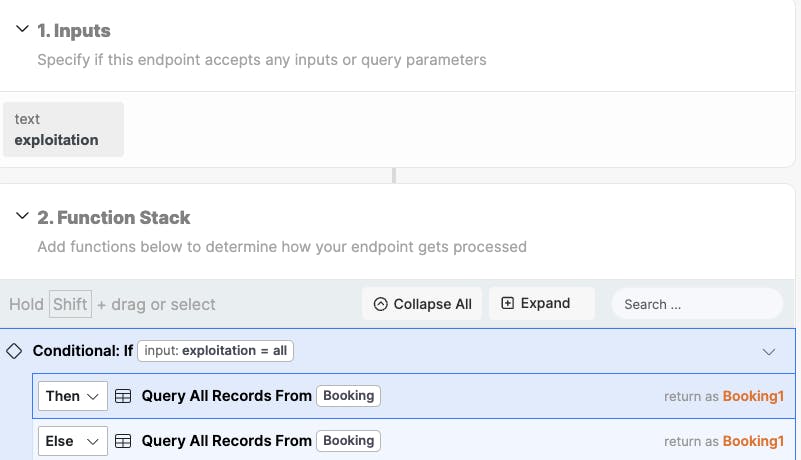Click the Conditional diamond icon

(x=14, y=351)
